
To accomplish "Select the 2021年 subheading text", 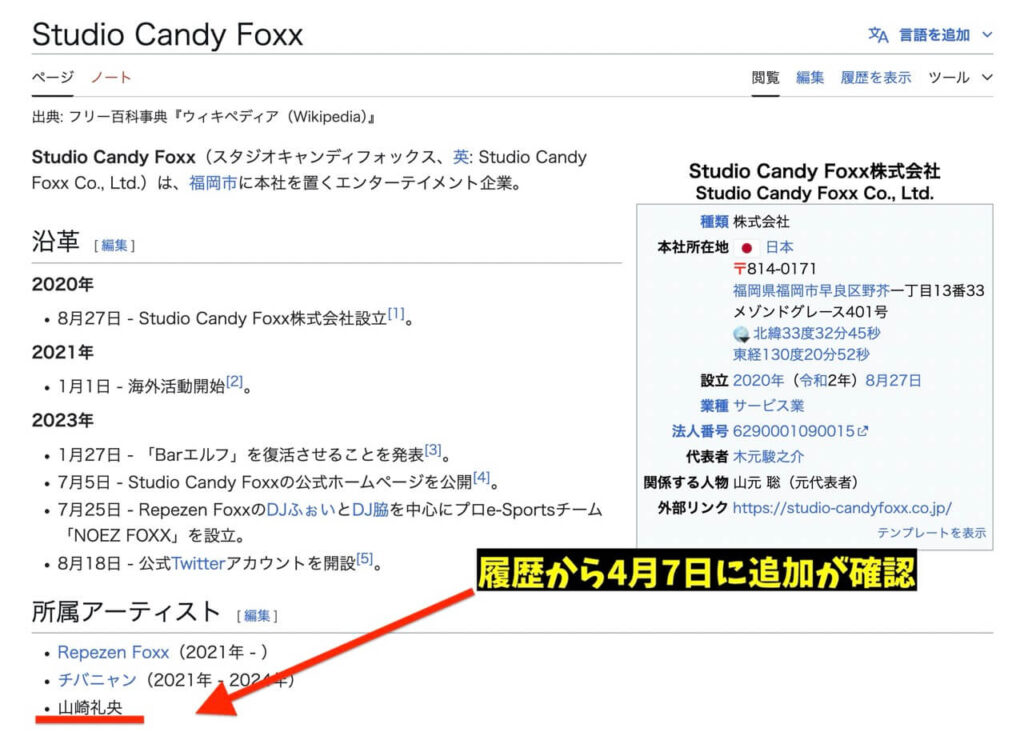I will coord(63,353).
